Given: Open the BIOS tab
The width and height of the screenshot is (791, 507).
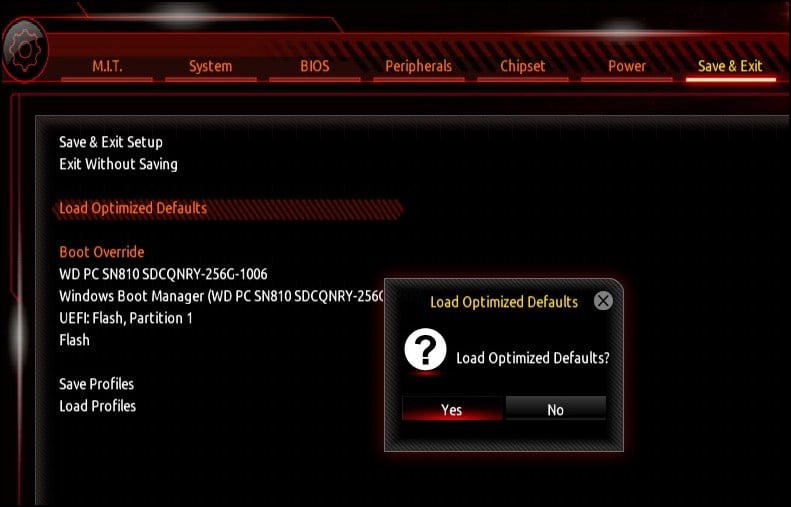Looking at the screenshot, I should pos(315,67).
